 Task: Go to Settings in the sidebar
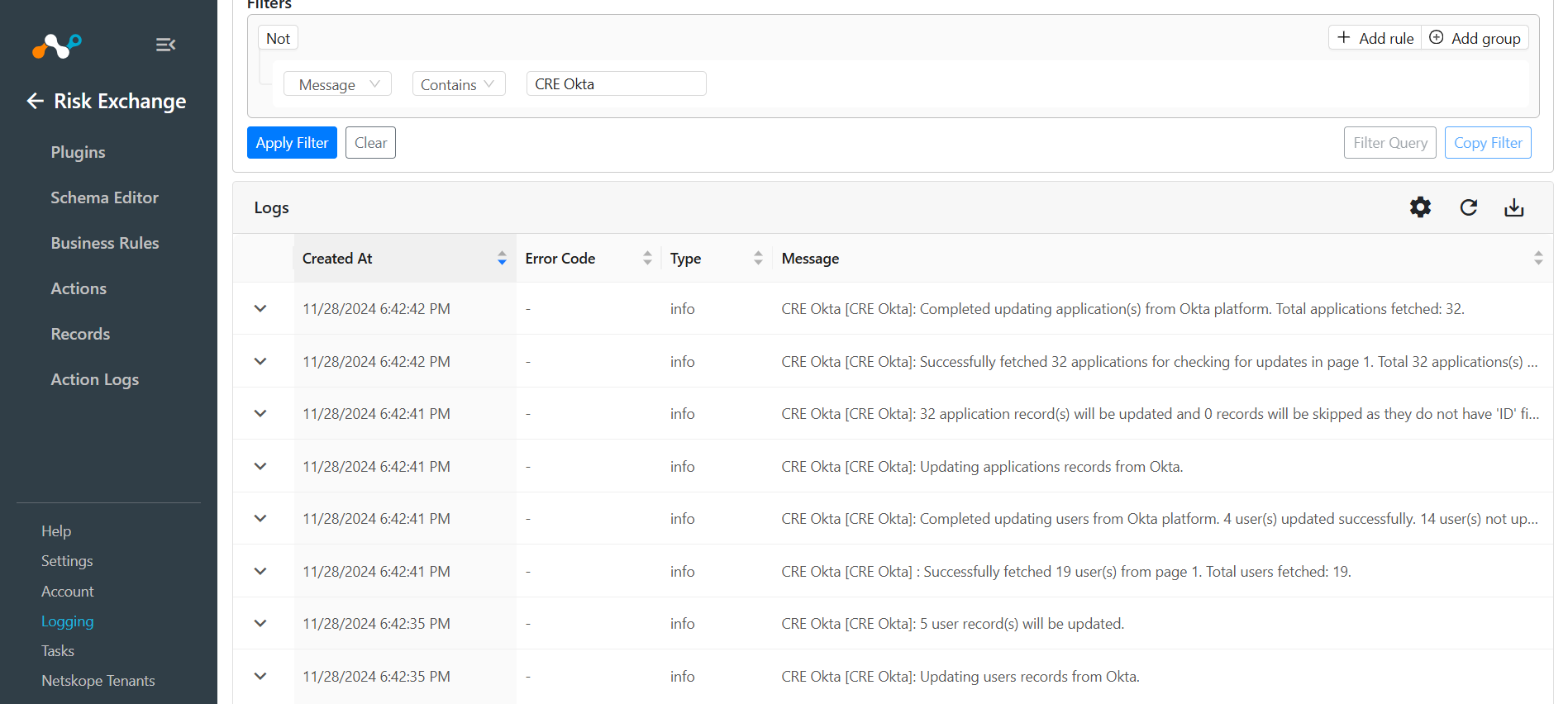(x=67, y=561)
